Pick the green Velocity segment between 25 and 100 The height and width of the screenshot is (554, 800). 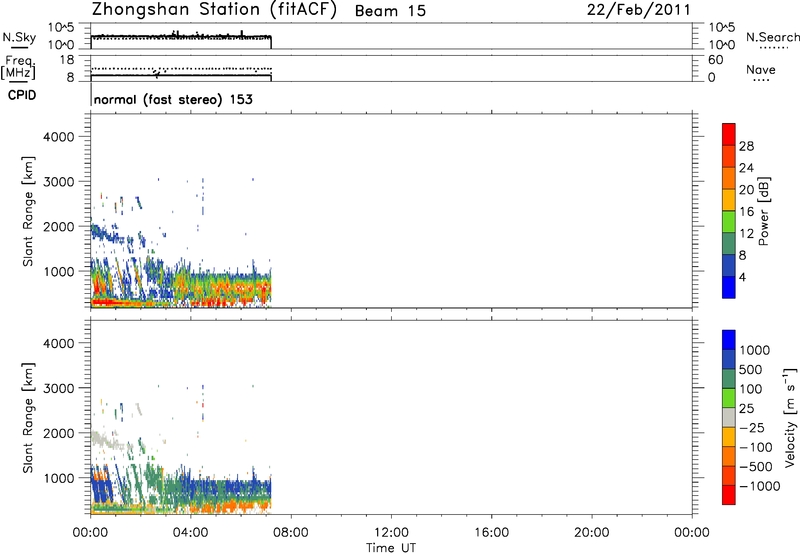[x=729, y=398]
